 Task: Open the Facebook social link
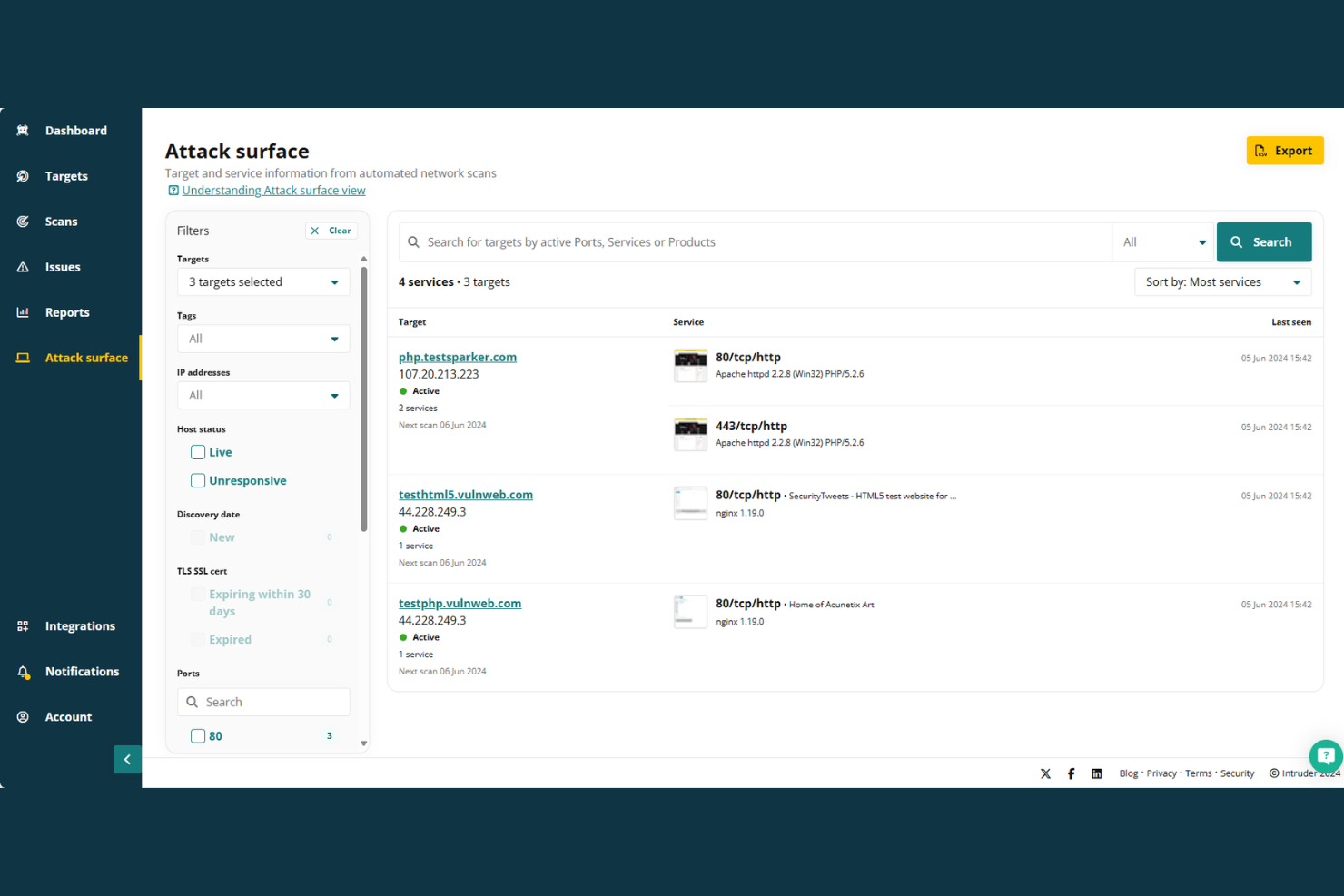(x=1071, y=773)
